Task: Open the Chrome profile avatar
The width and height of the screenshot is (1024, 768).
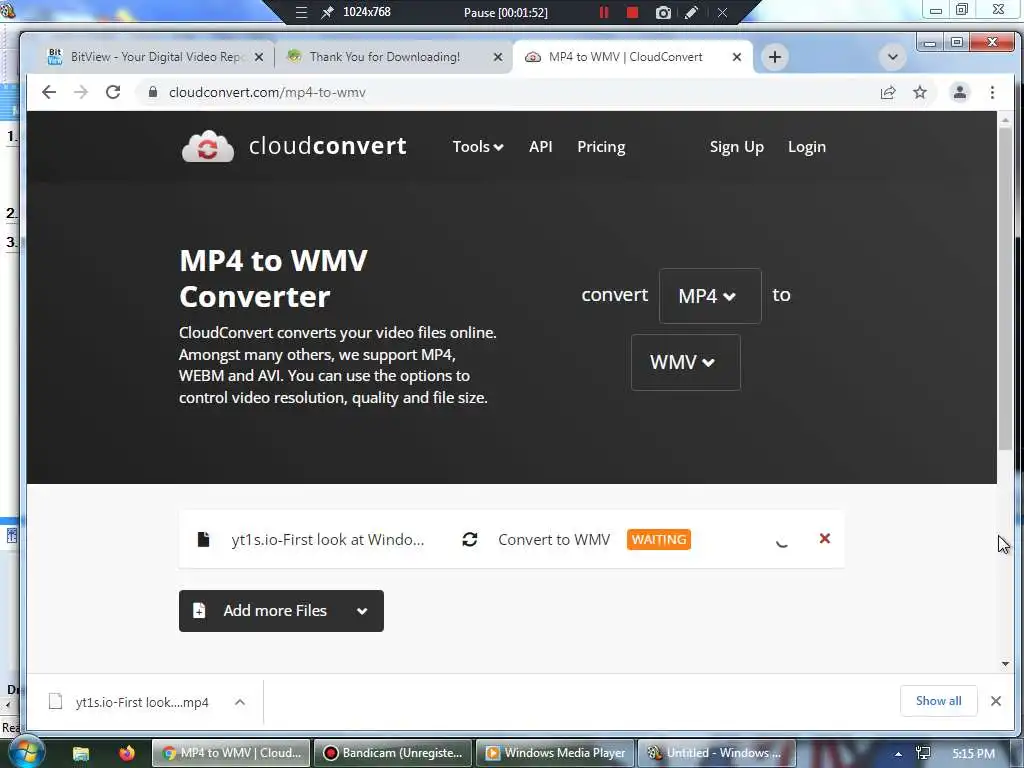Action: 959,92
